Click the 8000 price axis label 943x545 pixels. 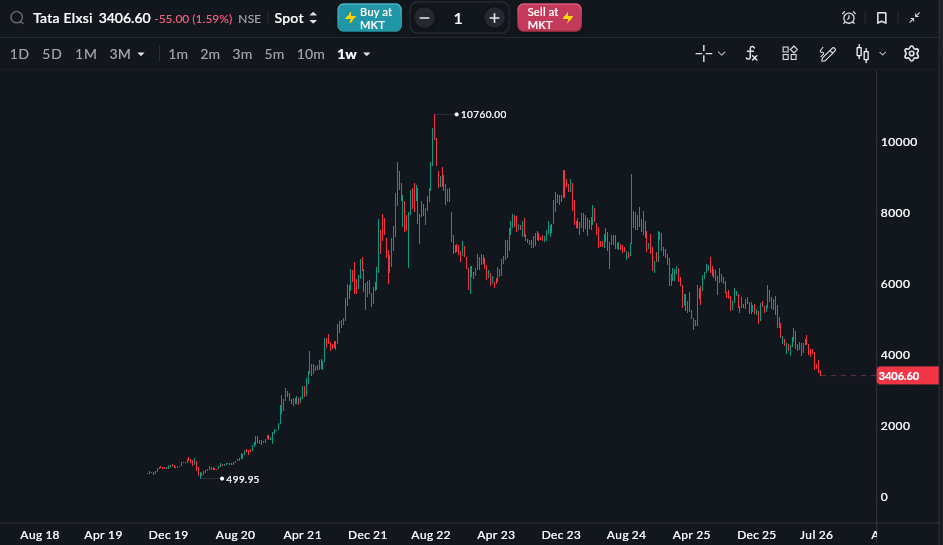(x=895, y=213)
